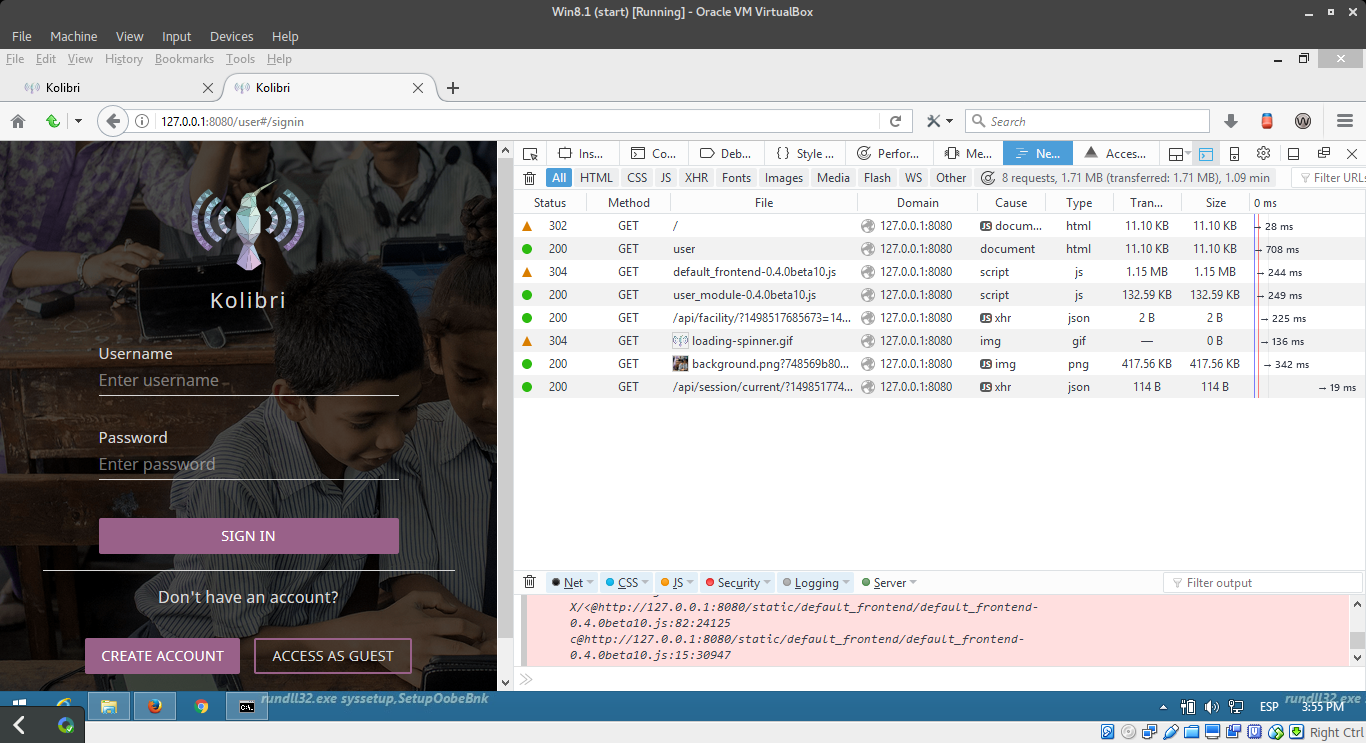The width and height of the screenshot is (1366, 743).
Task: Clear the web console with trash icon
Action: point(530,582)
